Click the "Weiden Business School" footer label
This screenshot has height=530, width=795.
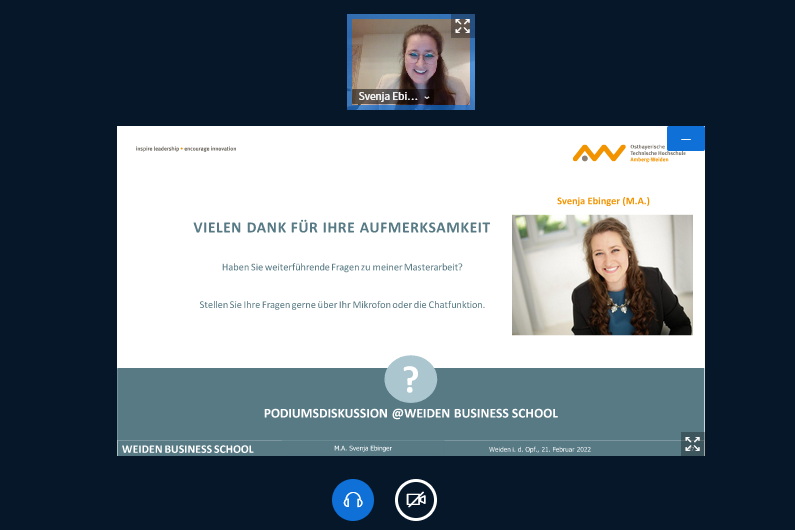tap(188, 449)
